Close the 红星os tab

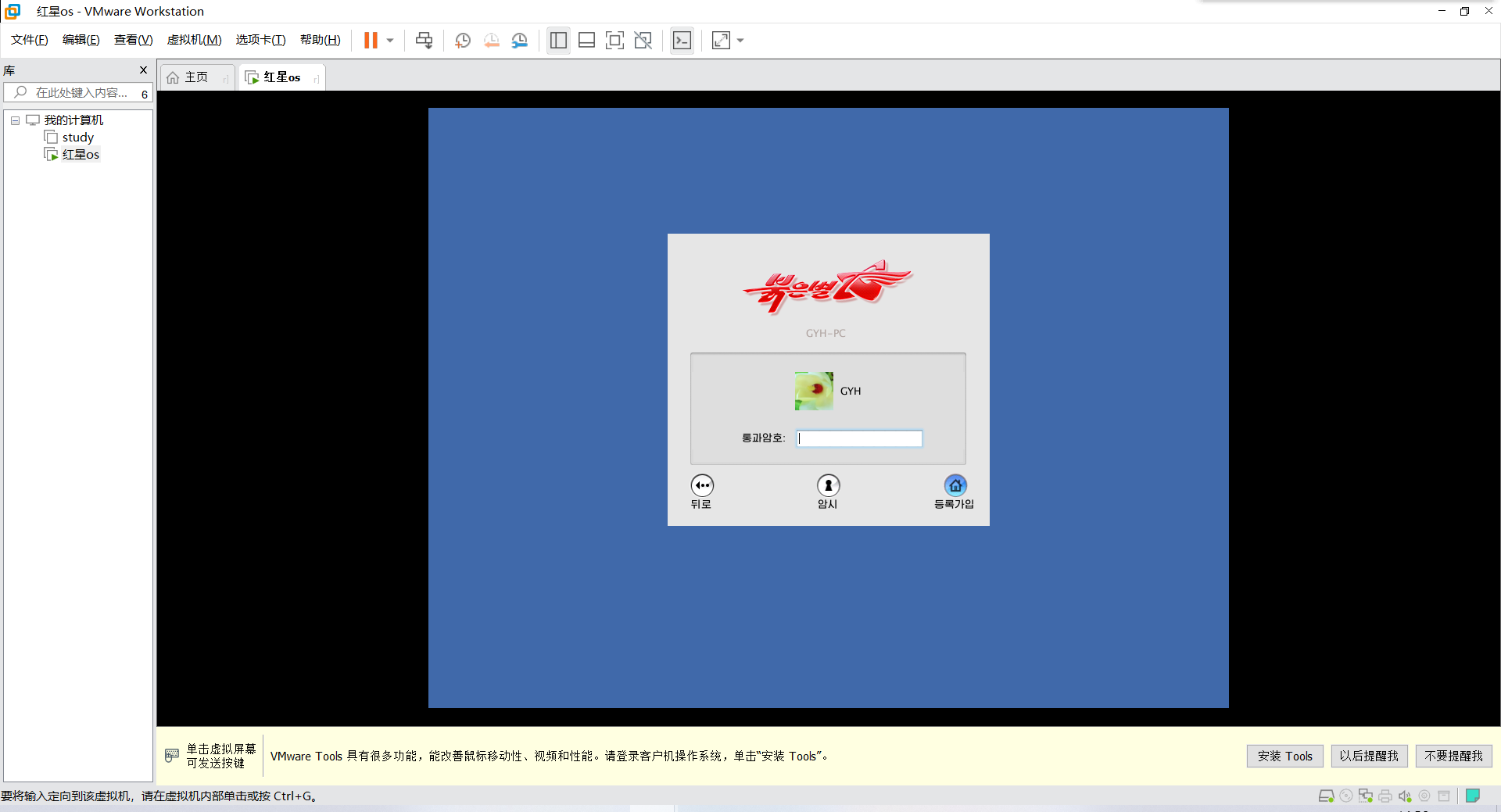pos(316,78)
